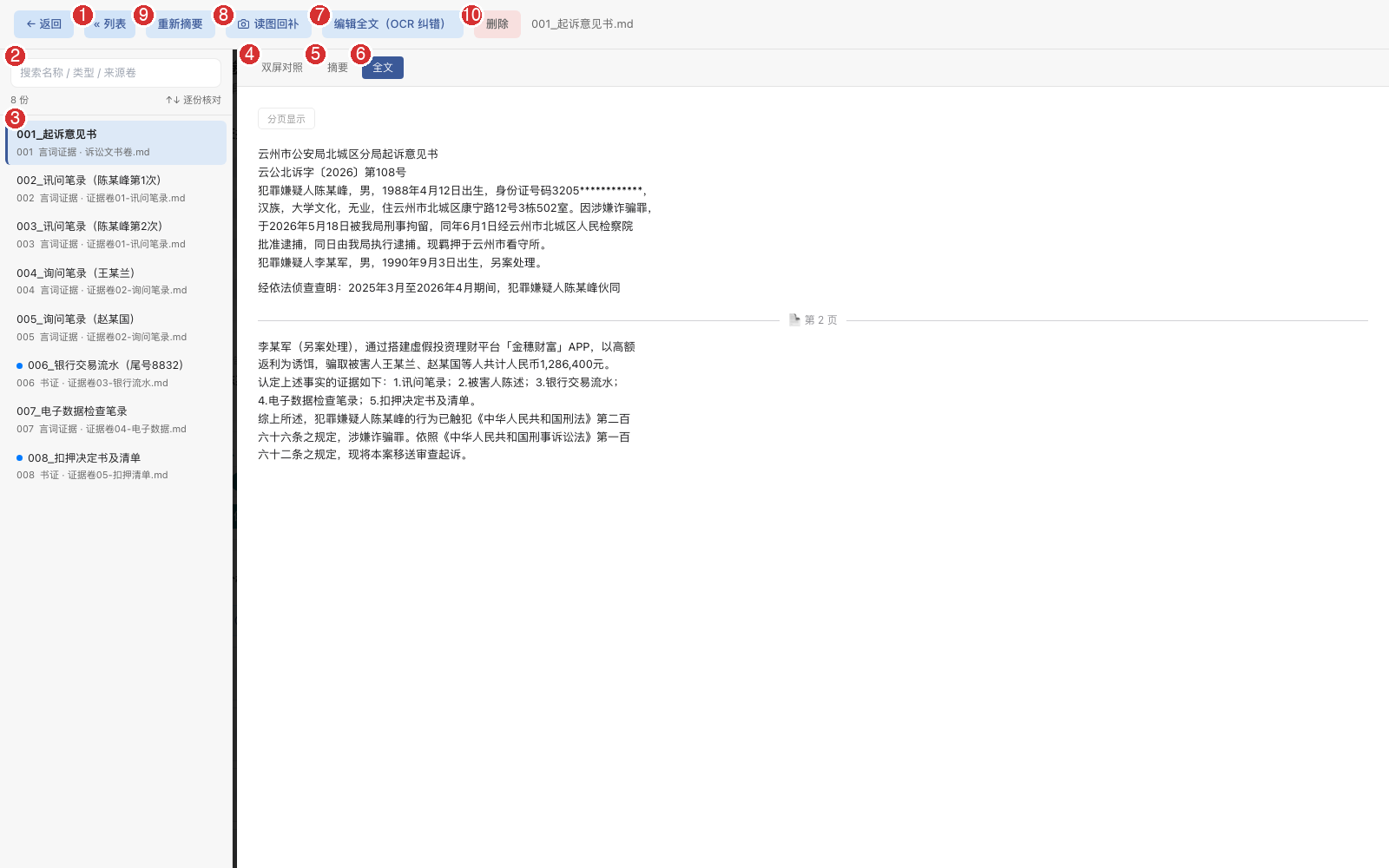Screen dimensions: 1389x868
Task: Click the file name 001_起诉意见书.md in toolbar
Action: [x=583, y=24]
